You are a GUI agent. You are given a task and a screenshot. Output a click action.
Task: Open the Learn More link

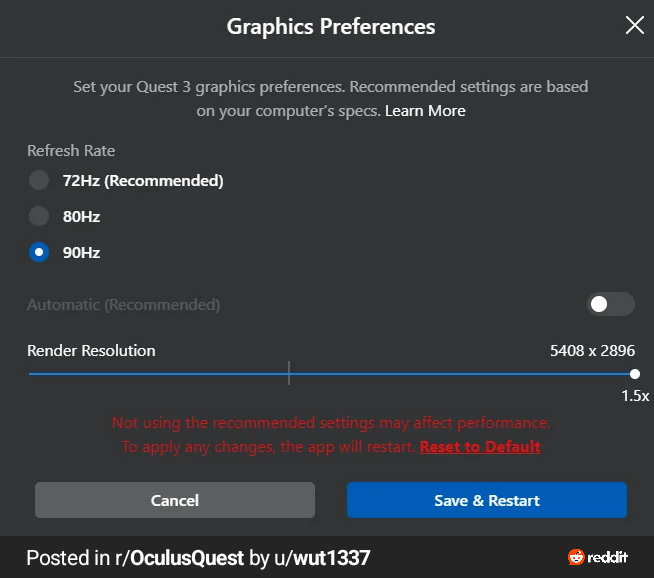coord(425,111)
